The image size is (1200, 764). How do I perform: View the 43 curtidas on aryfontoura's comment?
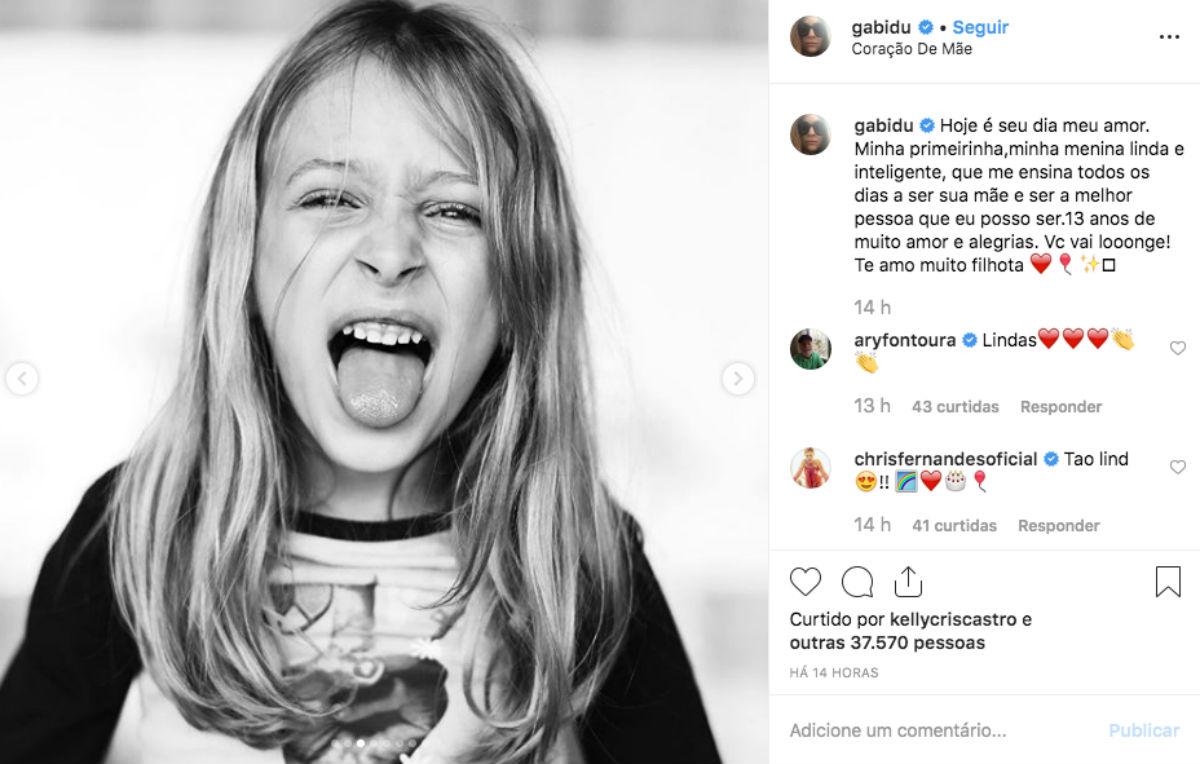(955, 407)
